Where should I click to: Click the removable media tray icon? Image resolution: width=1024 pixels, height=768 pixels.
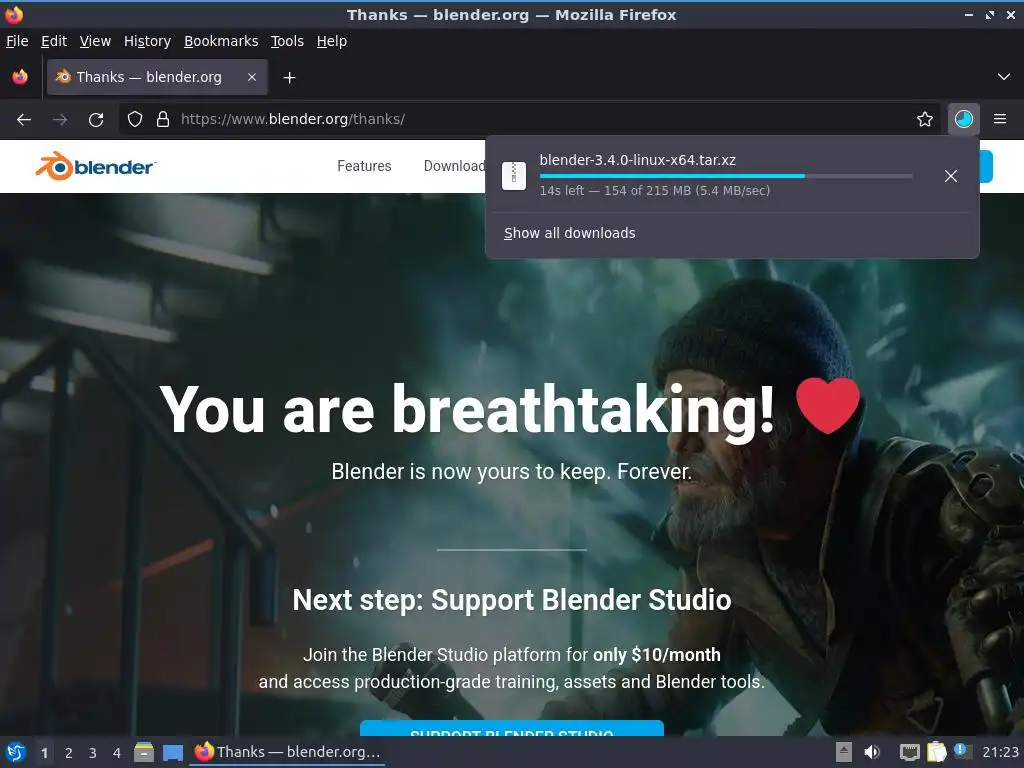click(x=844, y=752)
